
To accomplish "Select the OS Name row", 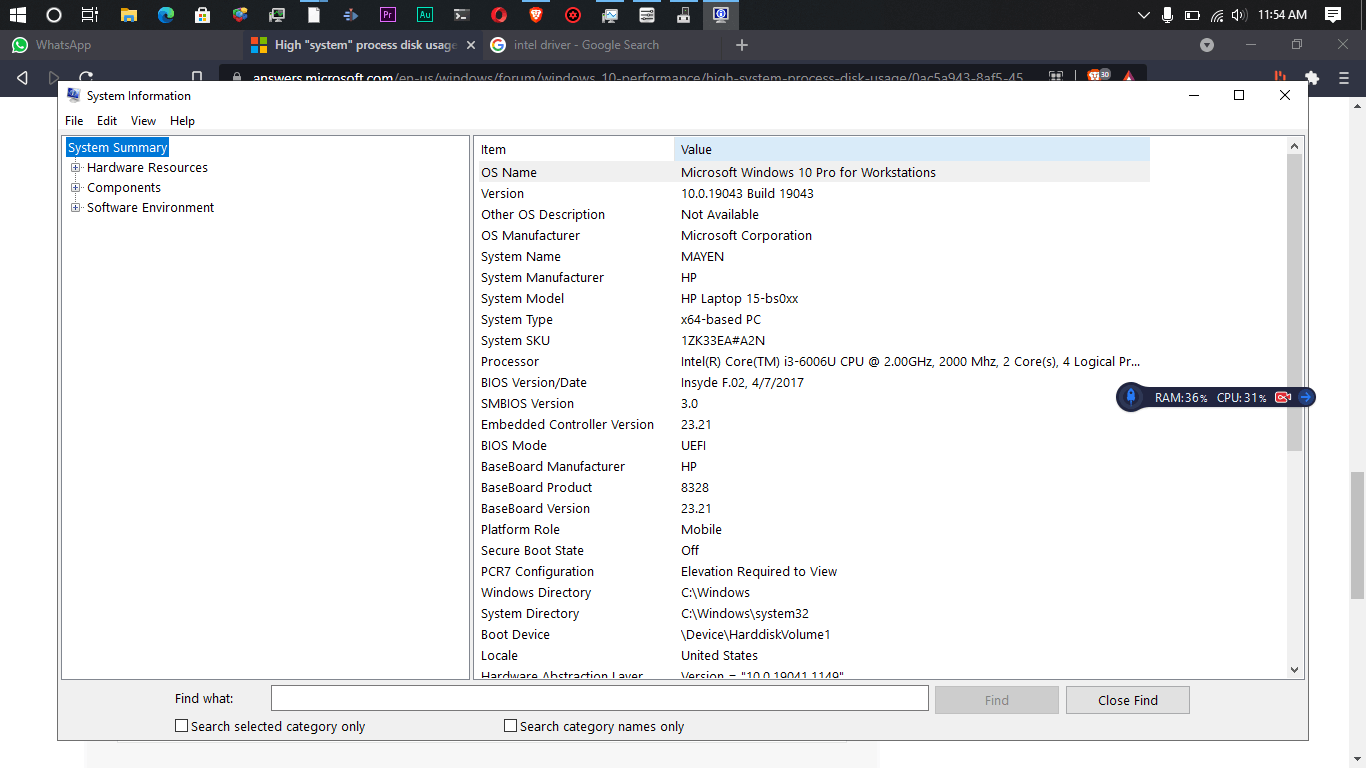I will click(x=813, y=172).
